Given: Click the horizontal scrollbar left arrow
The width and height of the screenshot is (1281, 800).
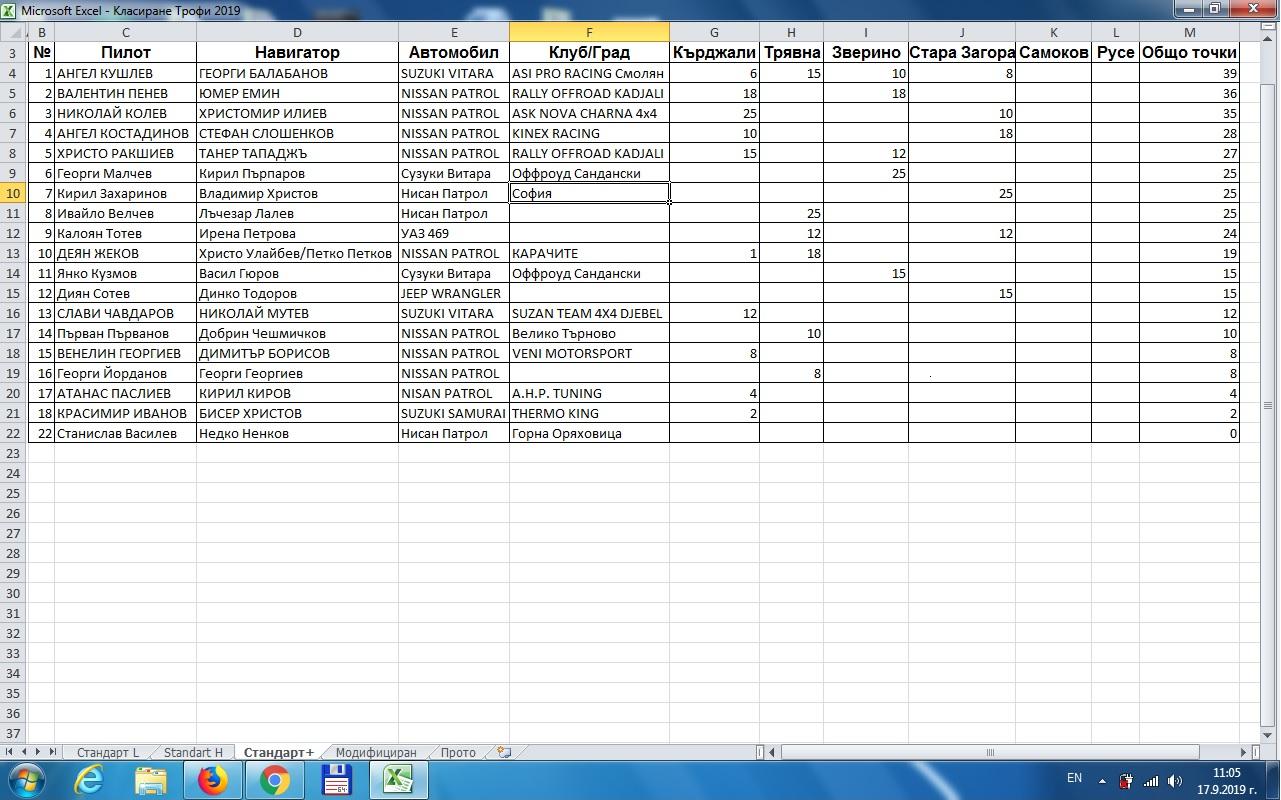Looking at the screenshot, I should pos(773,752).
